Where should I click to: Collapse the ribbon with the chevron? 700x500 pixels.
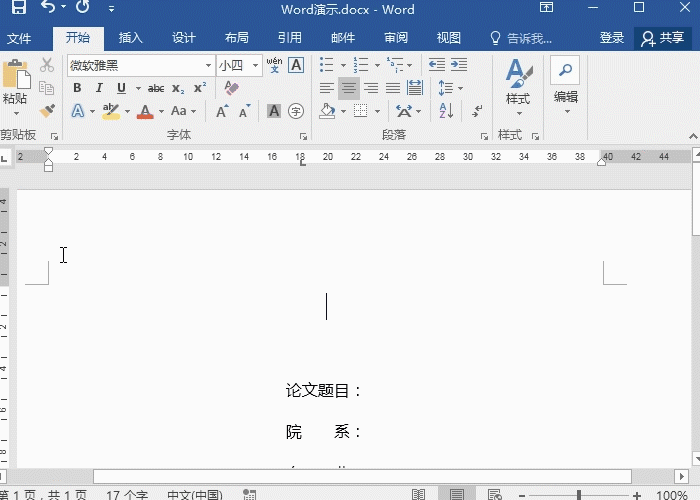pyautogui.click(x=693, y=136)
